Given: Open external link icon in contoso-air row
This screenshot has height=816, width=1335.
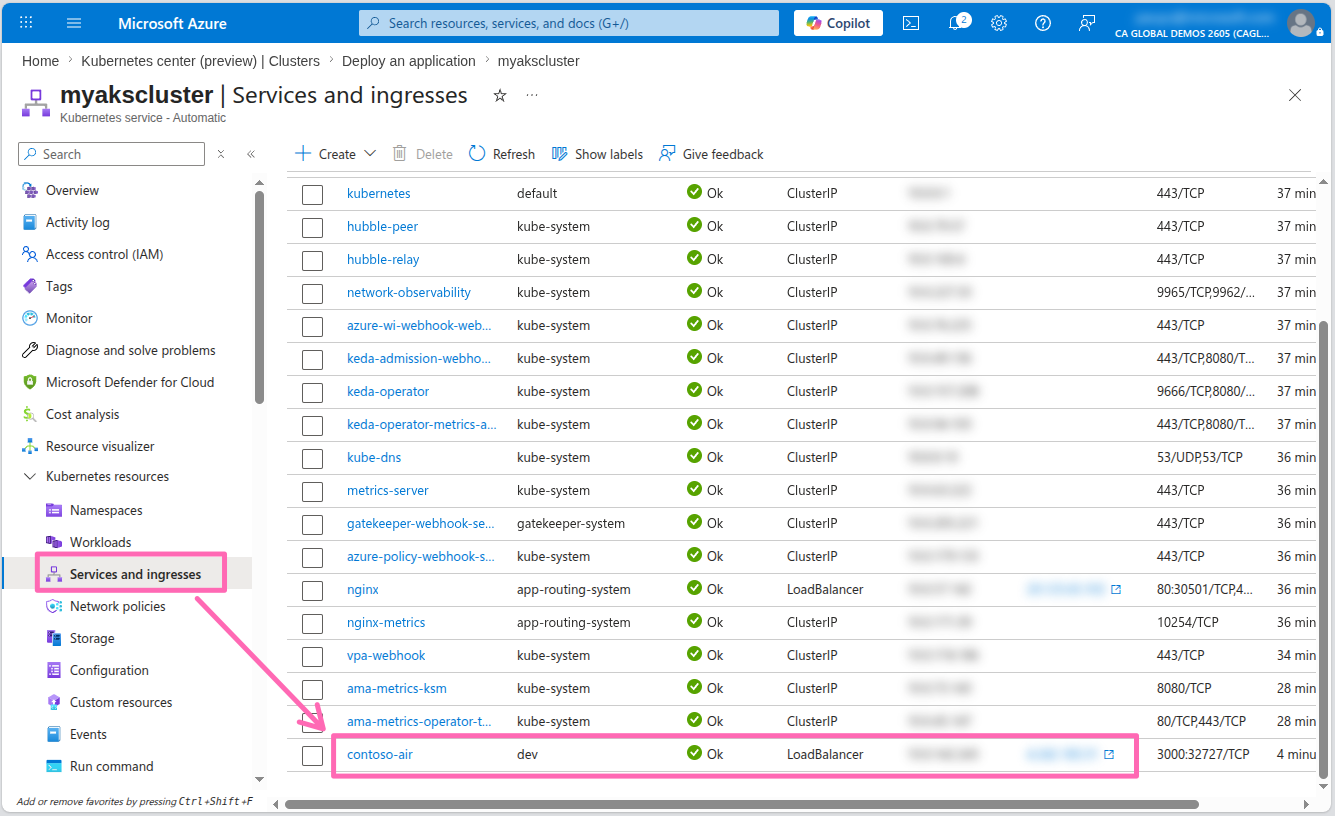Looking at the screenshot, I should 1109,755.
